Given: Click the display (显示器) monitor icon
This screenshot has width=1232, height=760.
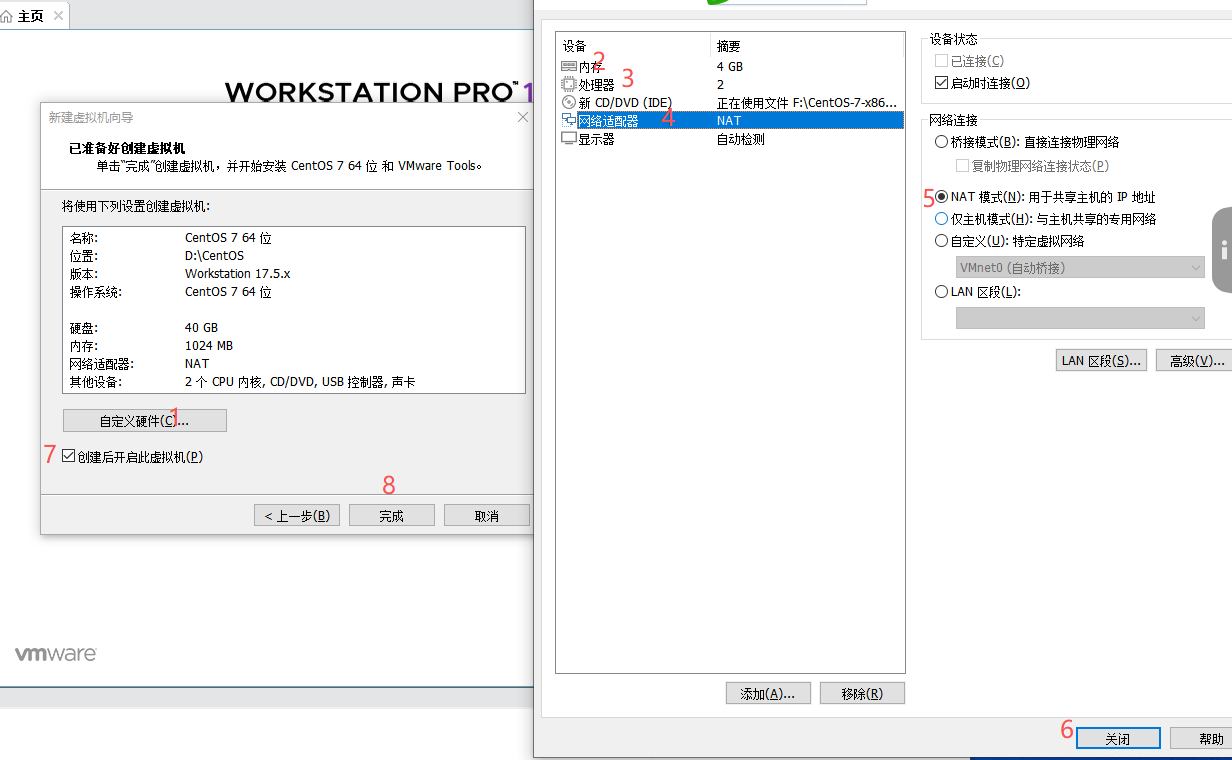Looking at the screenshot, I should point(569,139).
